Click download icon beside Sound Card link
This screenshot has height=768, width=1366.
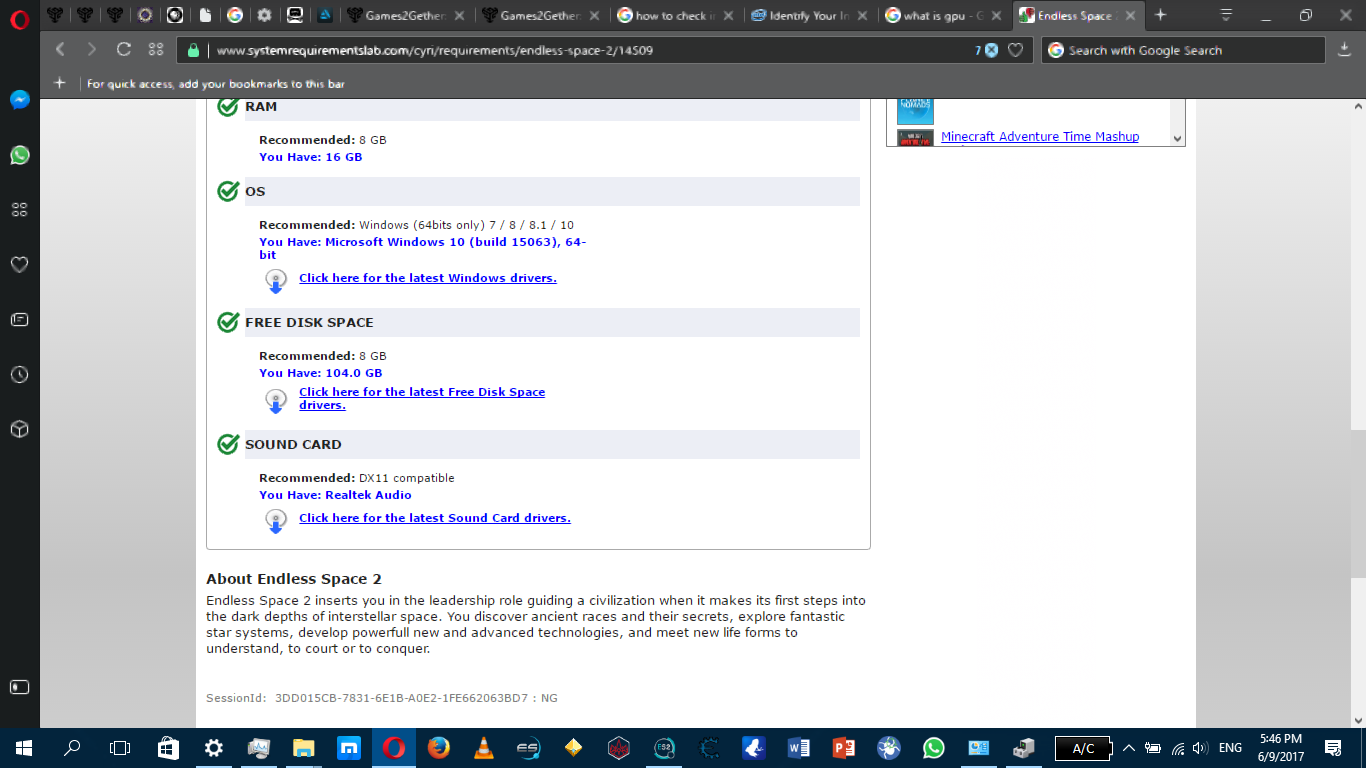(276, 521)
